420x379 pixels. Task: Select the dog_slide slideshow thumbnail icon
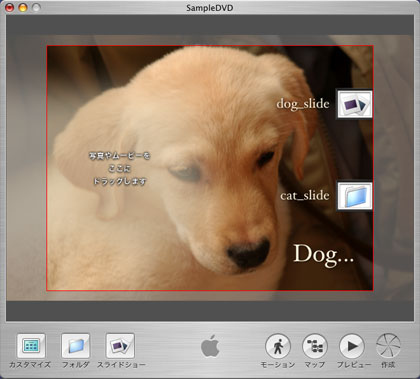coord(354,104)
